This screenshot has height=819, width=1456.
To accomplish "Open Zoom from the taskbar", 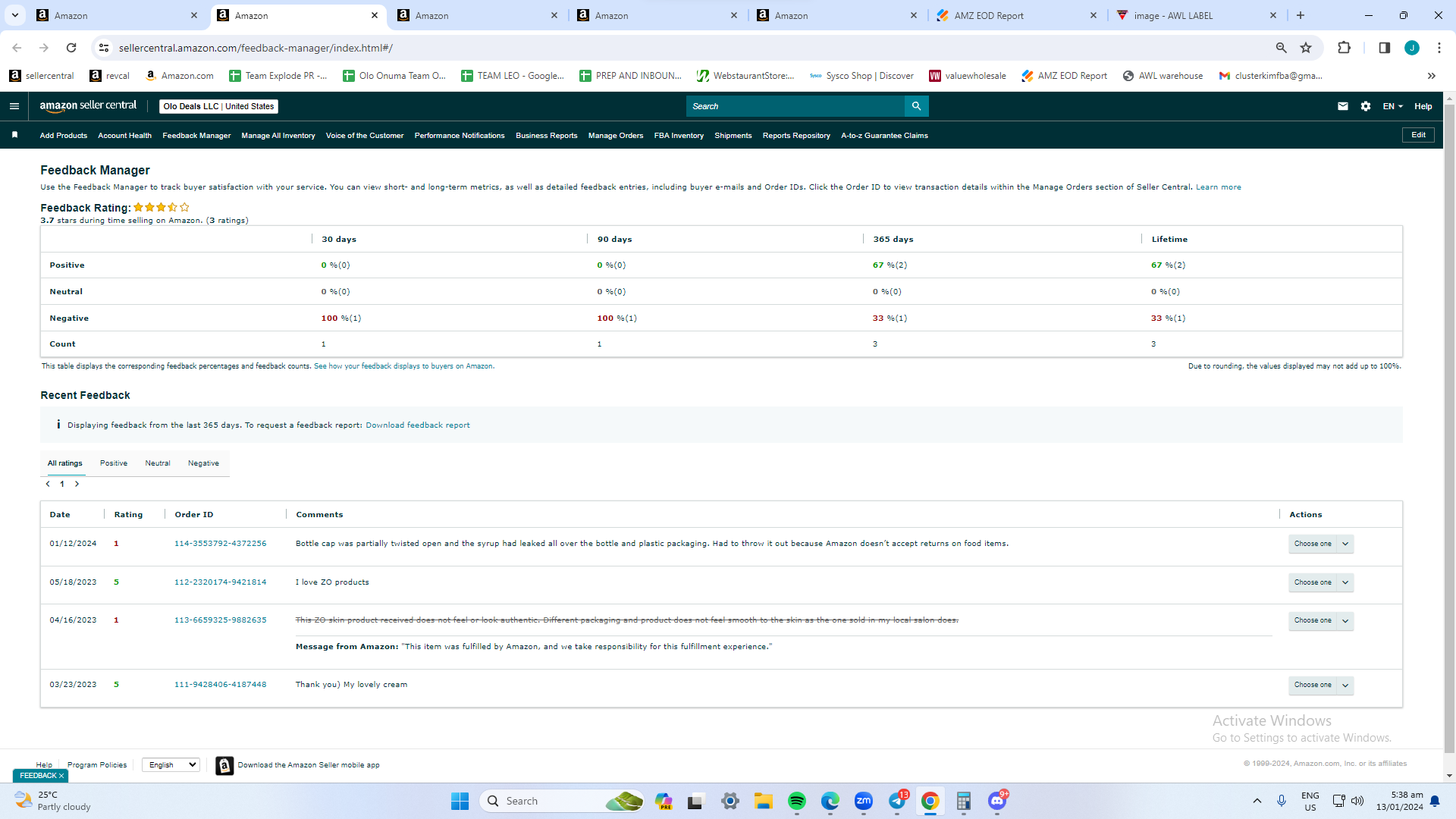I will pyautogui.click(x=863, y=801).
